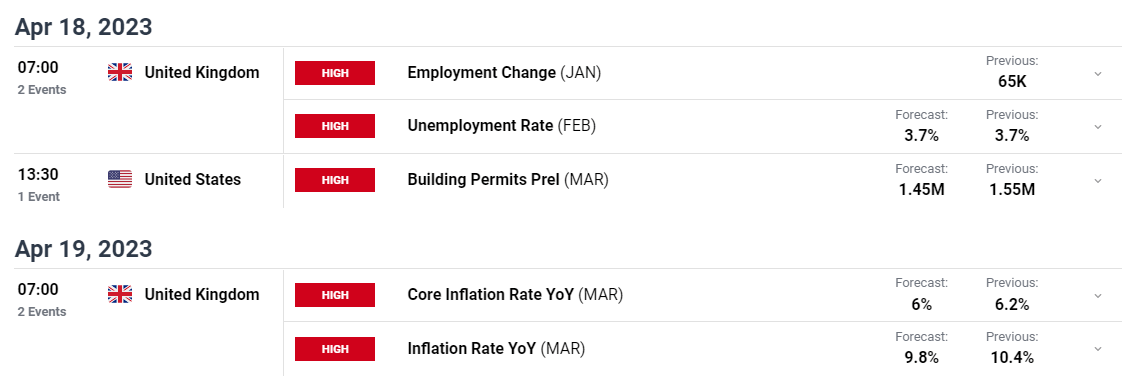Screen dimensions: 1123x382
Task: Click the 13:30 United States time entry
Action: [x=38, y=174]
